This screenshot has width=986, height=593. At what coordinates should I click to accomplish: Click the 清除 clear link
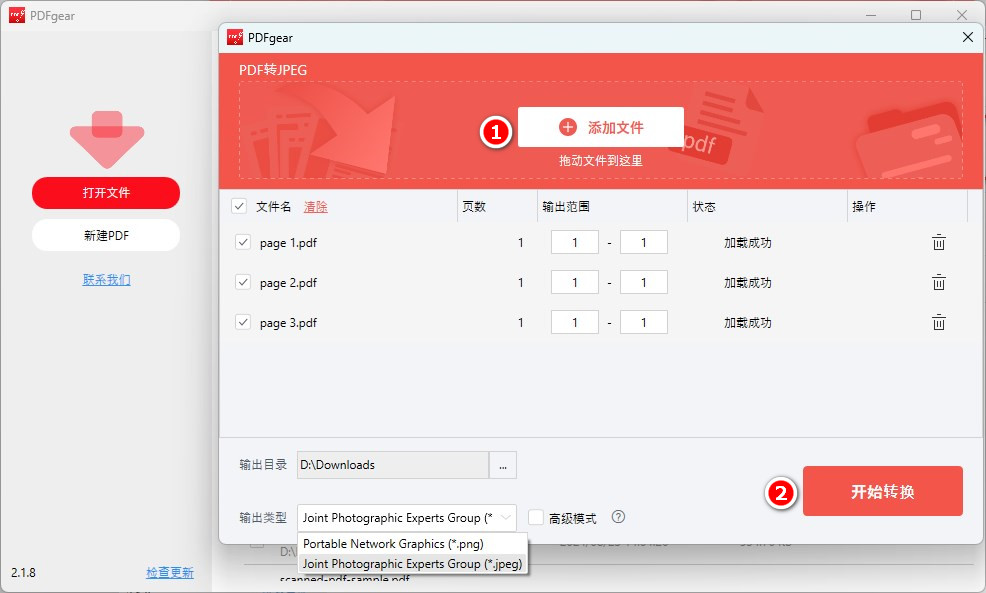(313, 206)
